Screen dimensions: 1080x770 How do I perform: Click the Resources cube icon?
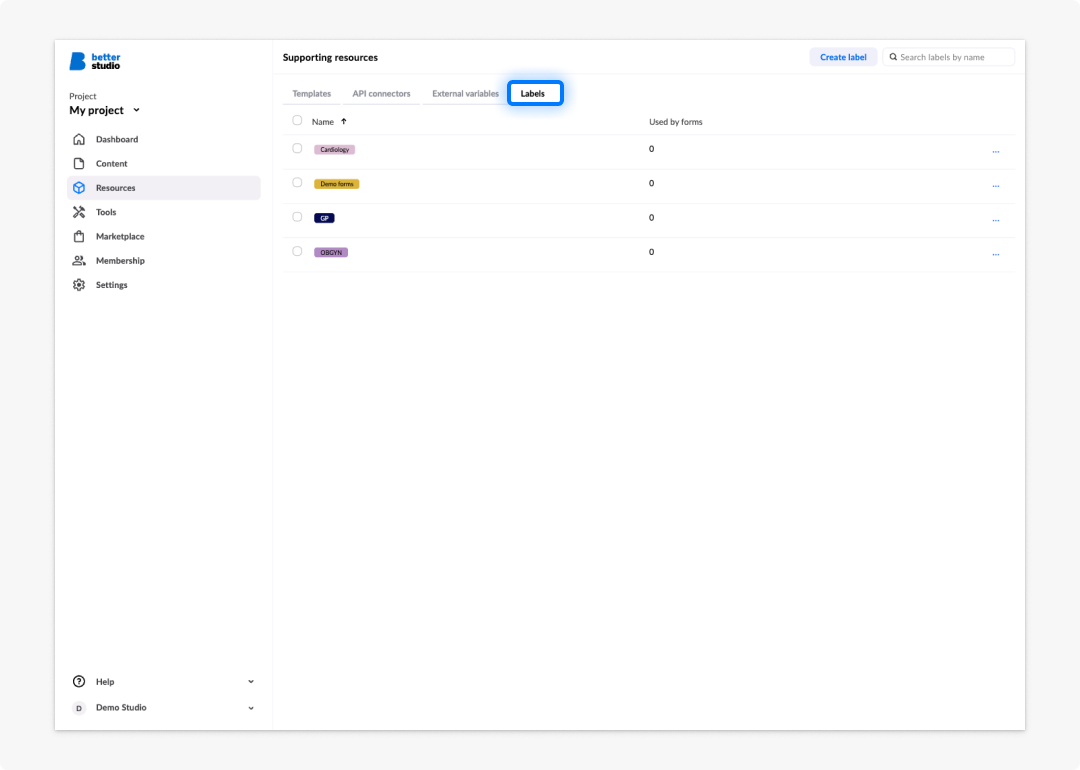[x=79, y=187]
